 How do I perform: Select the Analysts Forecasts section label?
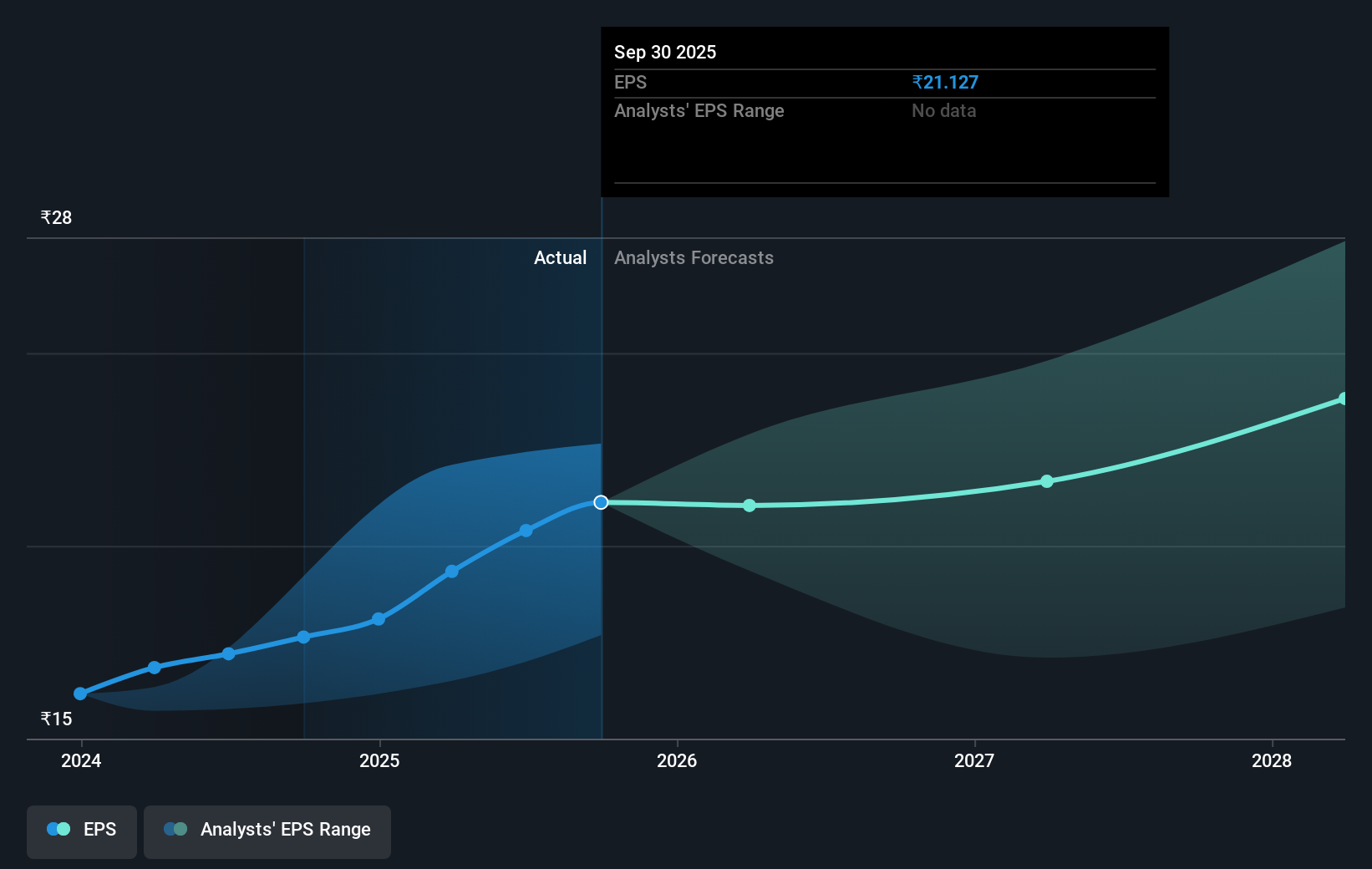coord(694,257)
